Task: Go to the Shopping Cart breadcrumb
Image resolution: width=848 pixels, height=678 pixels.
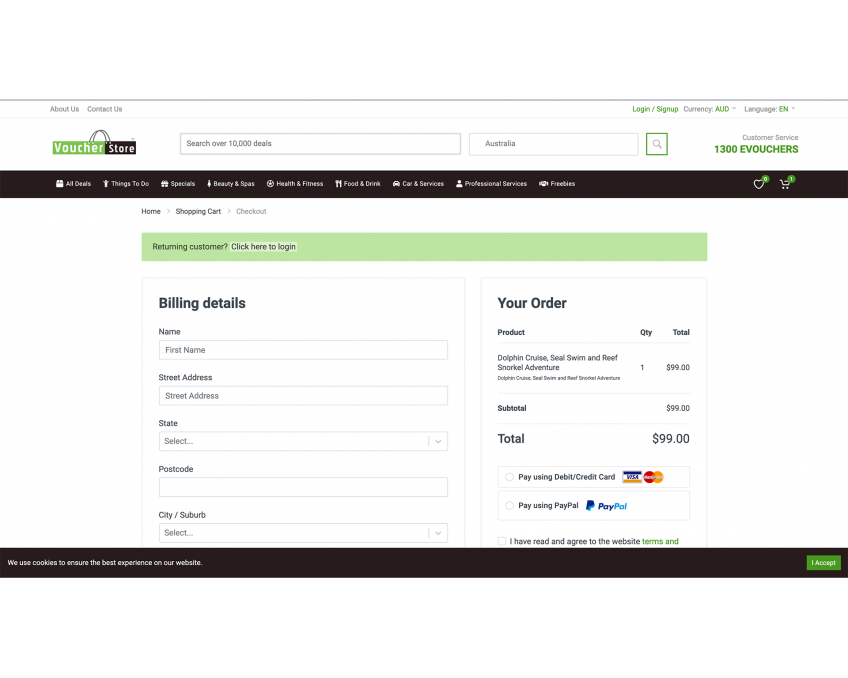Action: coord(198,211)
